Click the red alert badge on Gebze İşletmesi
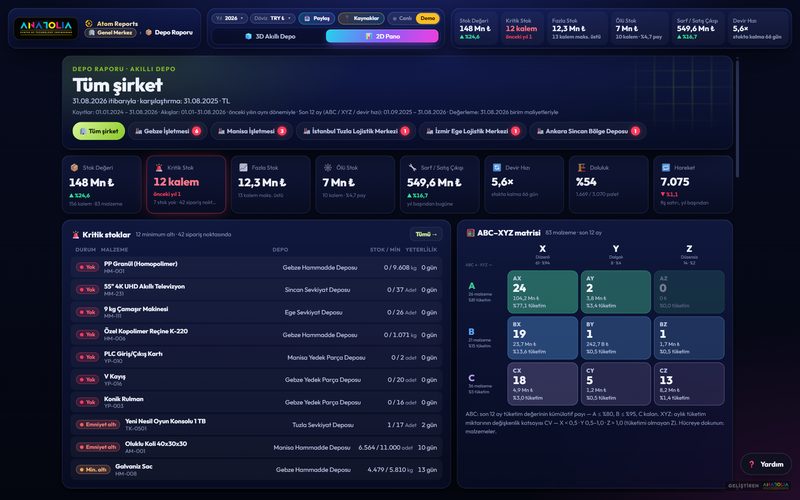This screenshot has height=500, width=800. tap(196, 131)
